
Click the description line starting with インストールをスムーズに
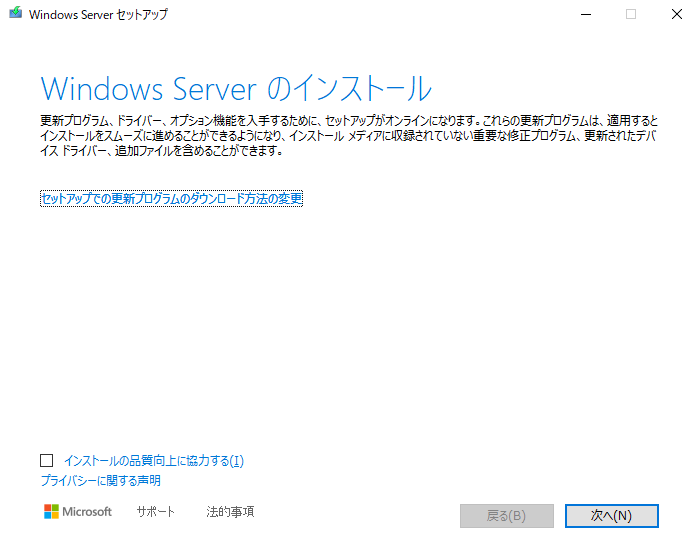(x=348, y=136)
